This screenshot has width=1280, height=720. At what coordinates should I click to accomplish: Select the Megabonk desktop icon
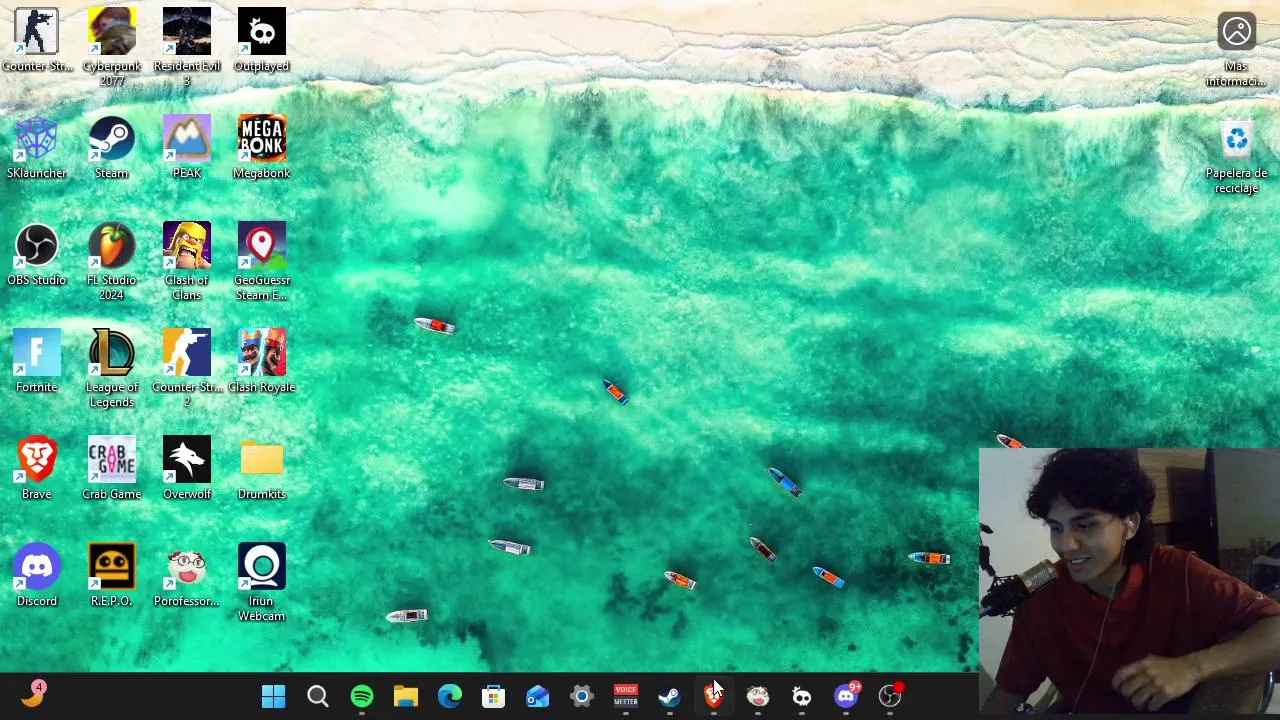coord(262,147)
